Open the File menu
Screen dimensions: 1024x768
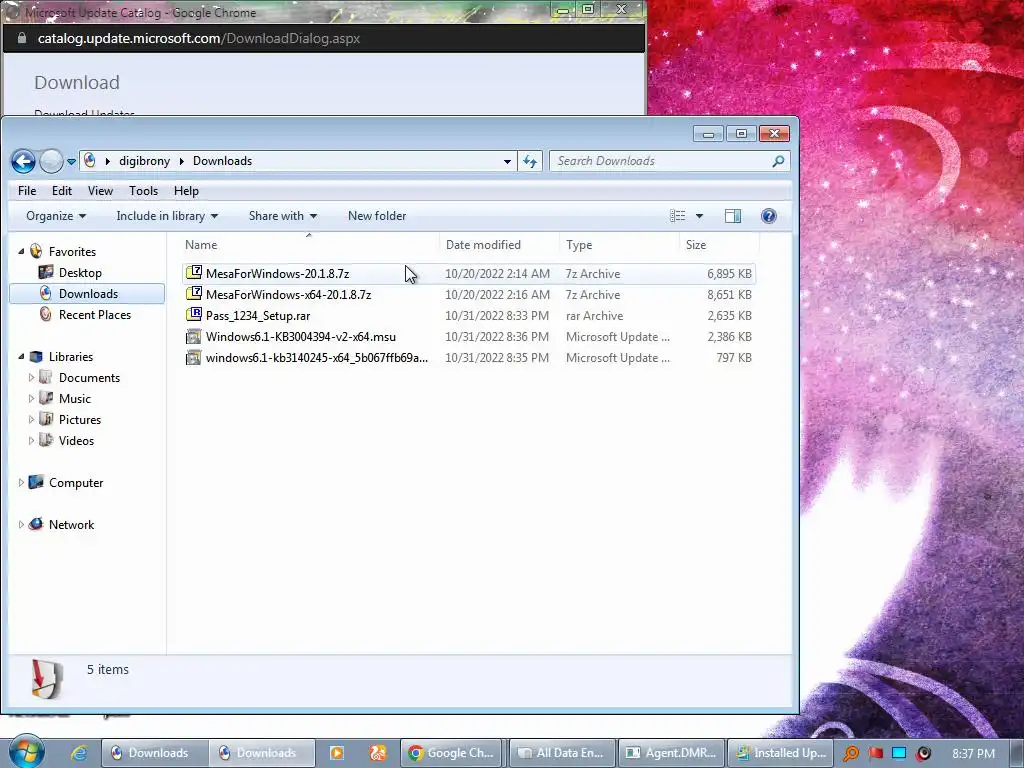(x=27, y=191)
